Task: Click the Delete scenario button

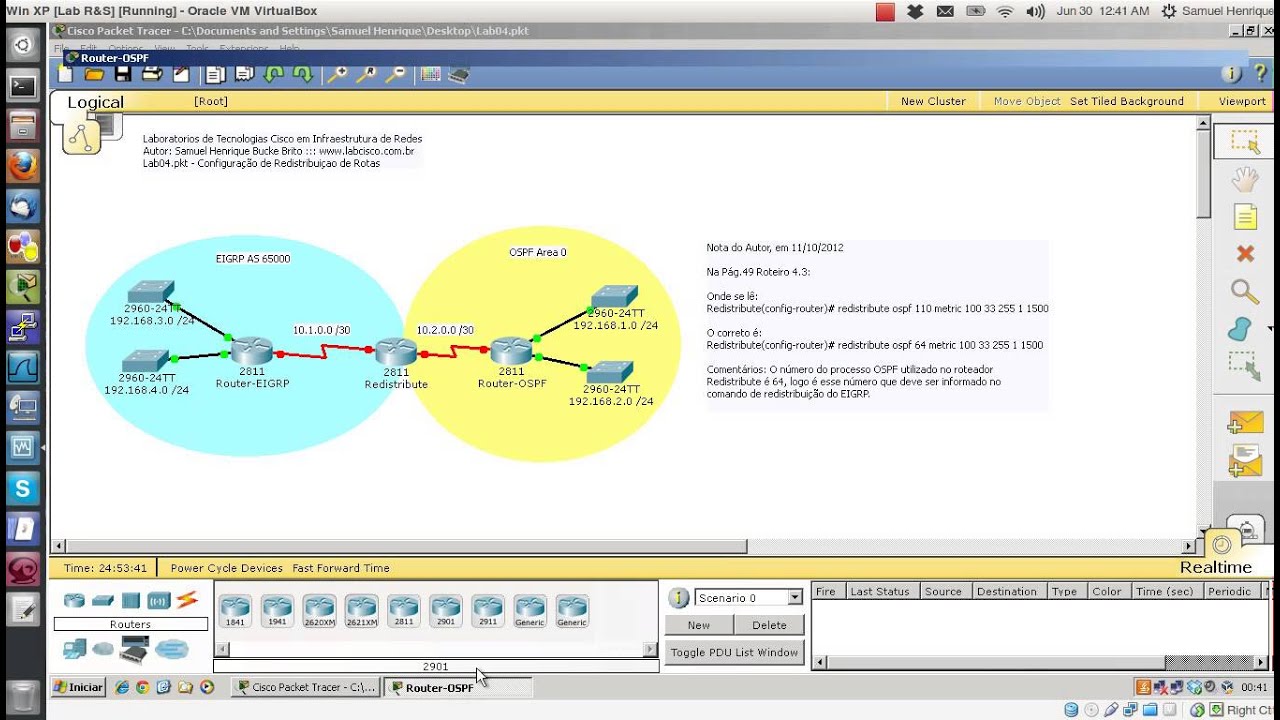Action: tap(769, 625)
